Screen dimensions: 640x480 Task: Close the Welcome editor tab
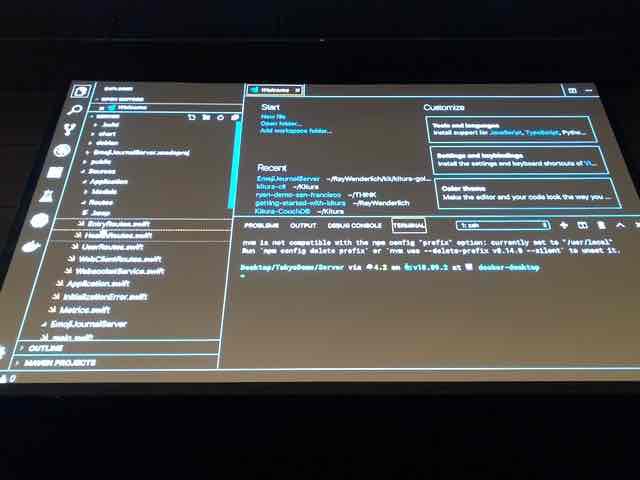tap(298, 90)
